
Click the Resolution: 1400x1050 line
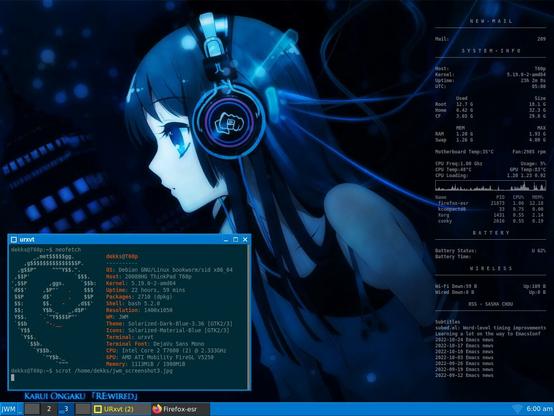pos(139,310)
